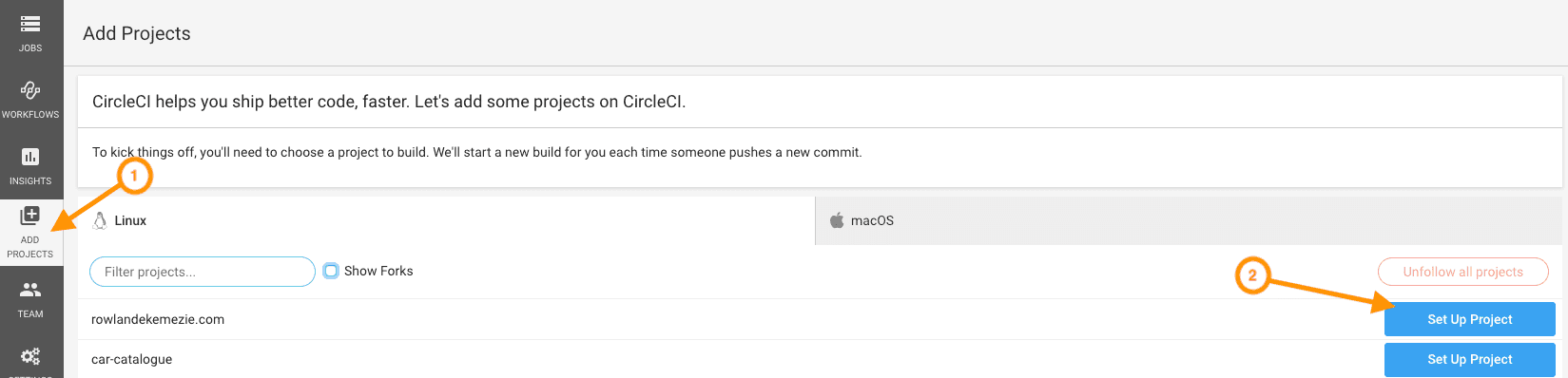
Task: Switch to the macOS tab
Action: tap(1189, 220)
